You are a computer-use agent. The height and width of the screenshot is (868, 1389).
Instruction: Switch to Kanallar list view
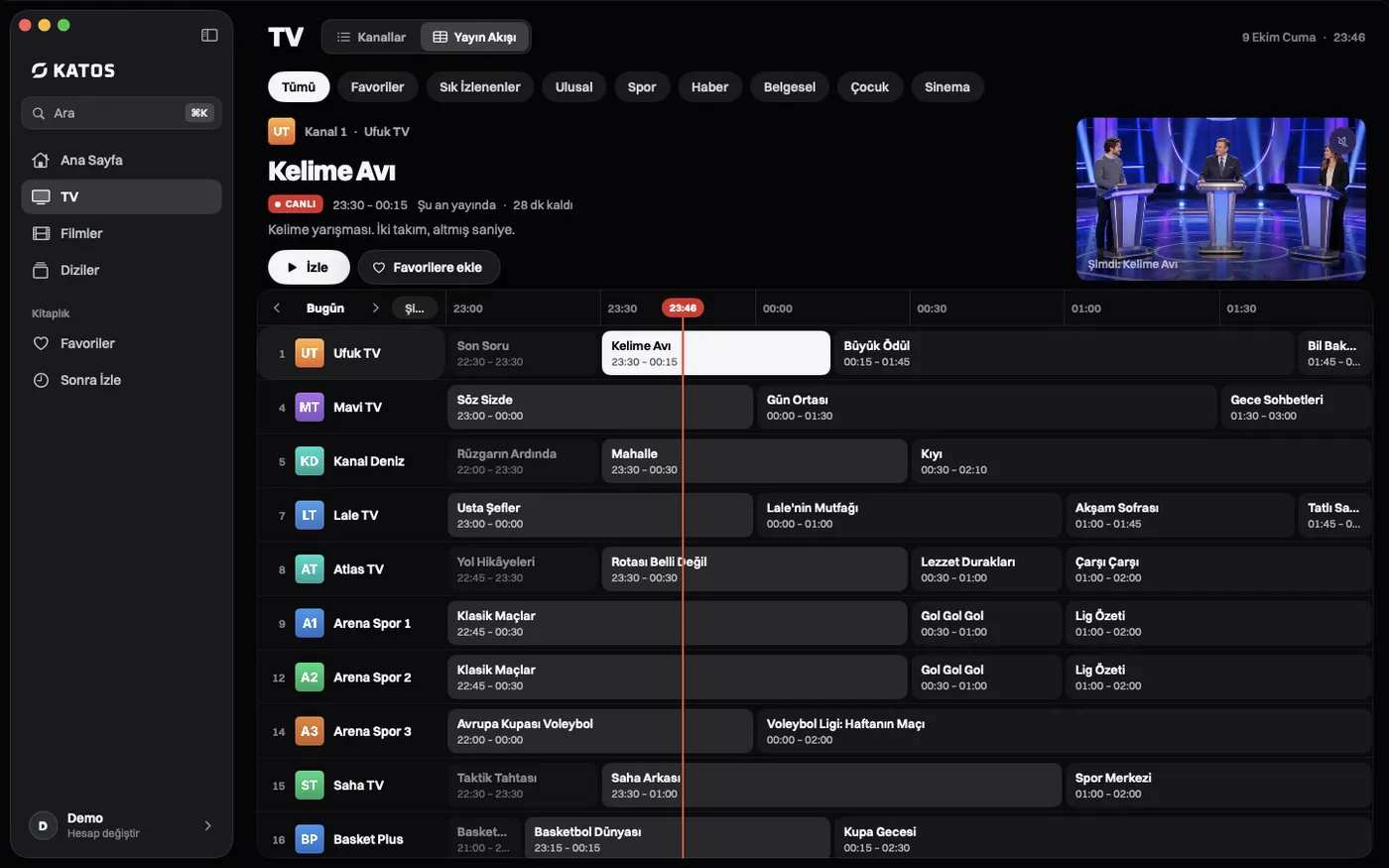[372, 37]
